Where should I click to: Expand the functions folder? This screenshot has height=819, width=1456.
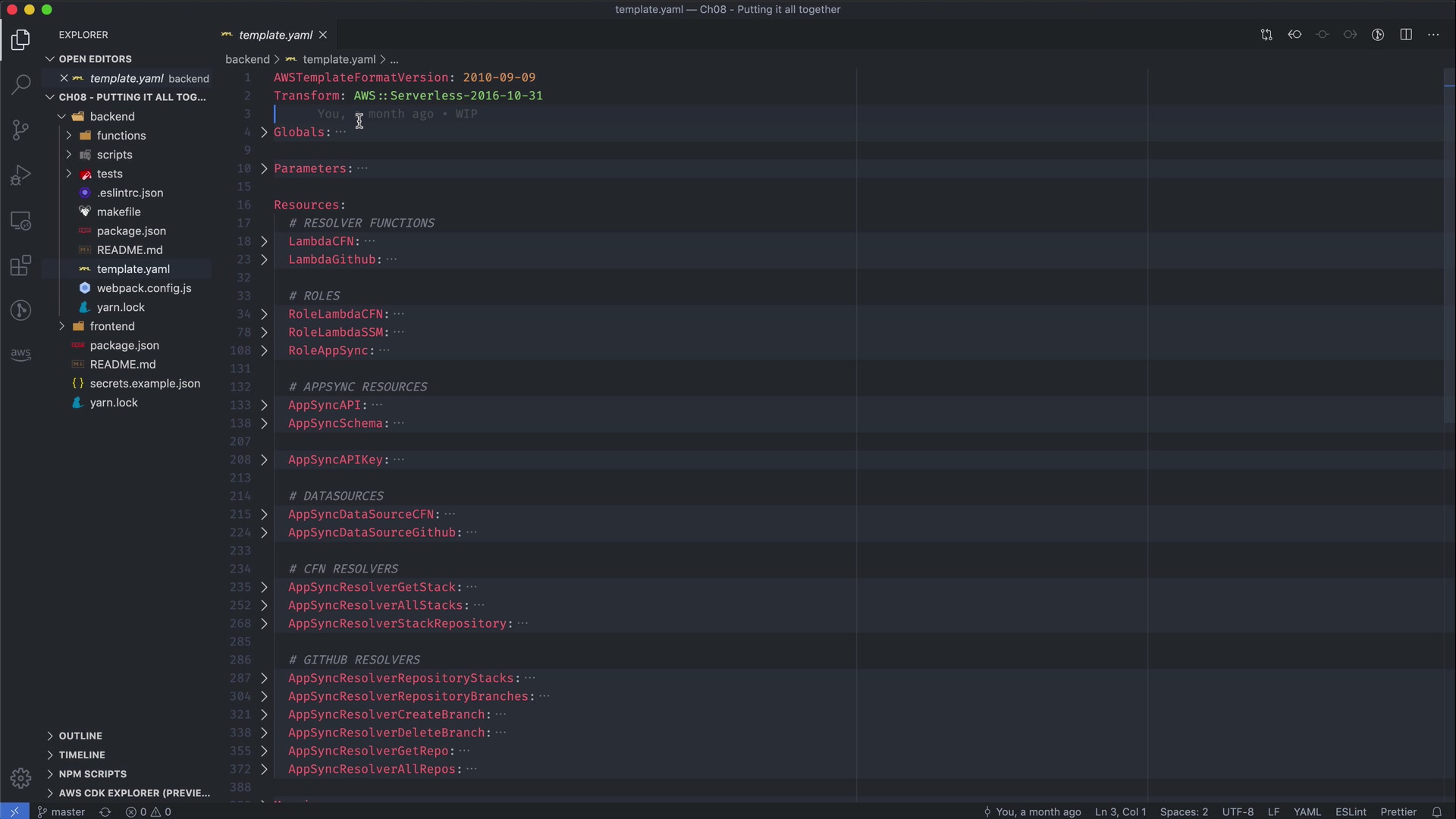[x=121, y=136]
